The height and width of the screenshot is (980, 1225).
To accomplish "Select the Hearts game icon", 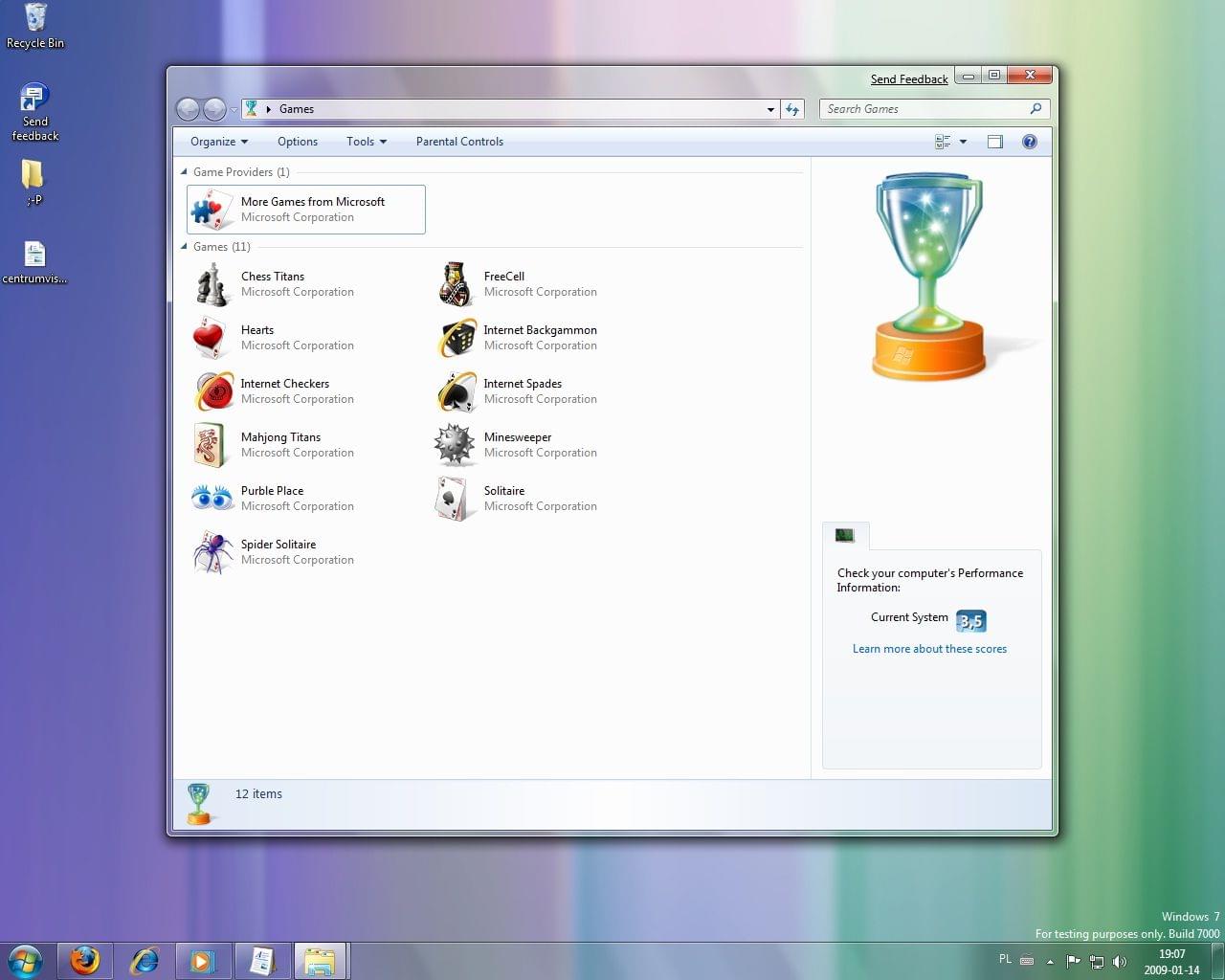I will 211,338.
